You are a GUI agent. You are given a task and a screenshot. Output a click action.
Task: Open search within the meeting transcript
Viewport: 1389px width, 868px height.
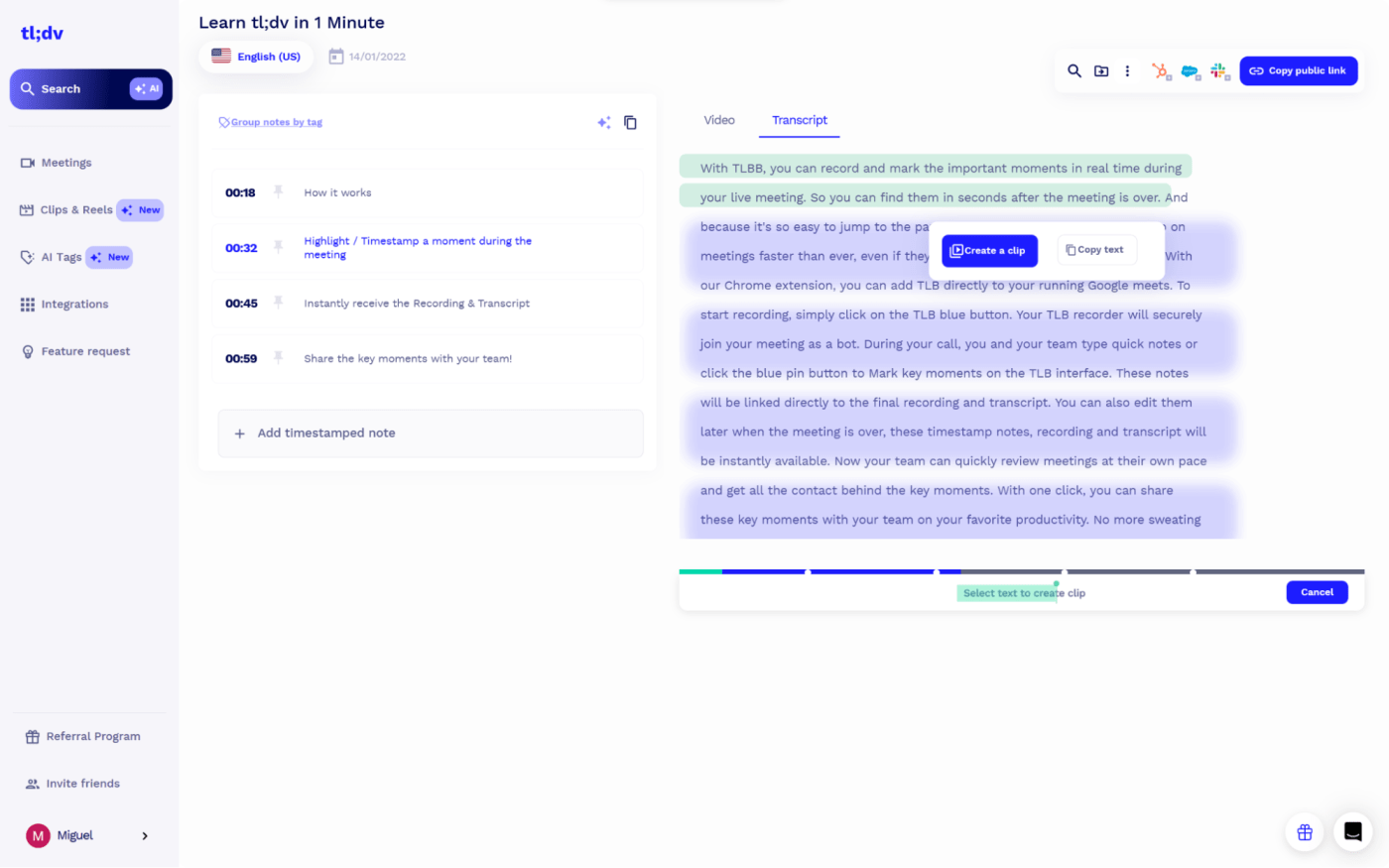[1074, 70]
